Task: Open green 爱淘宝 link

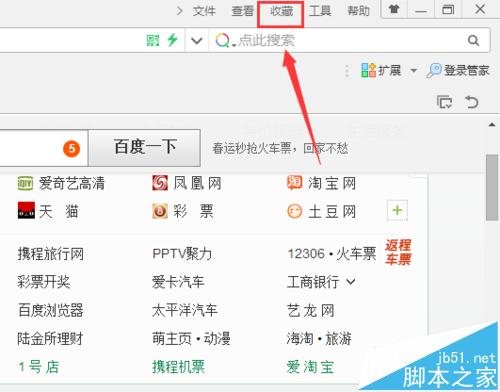Action: [x=310, y=367]
